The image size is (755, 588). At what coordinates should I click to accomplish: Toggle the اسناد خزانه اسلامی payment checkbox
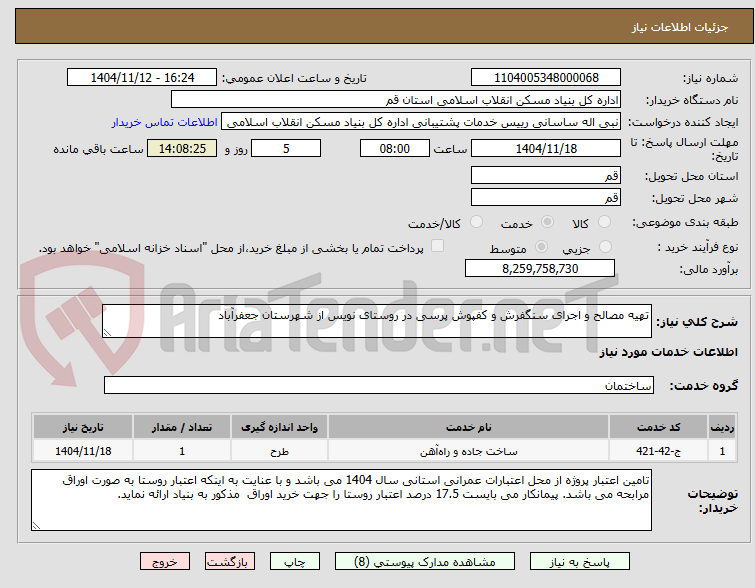coord(437,246)
